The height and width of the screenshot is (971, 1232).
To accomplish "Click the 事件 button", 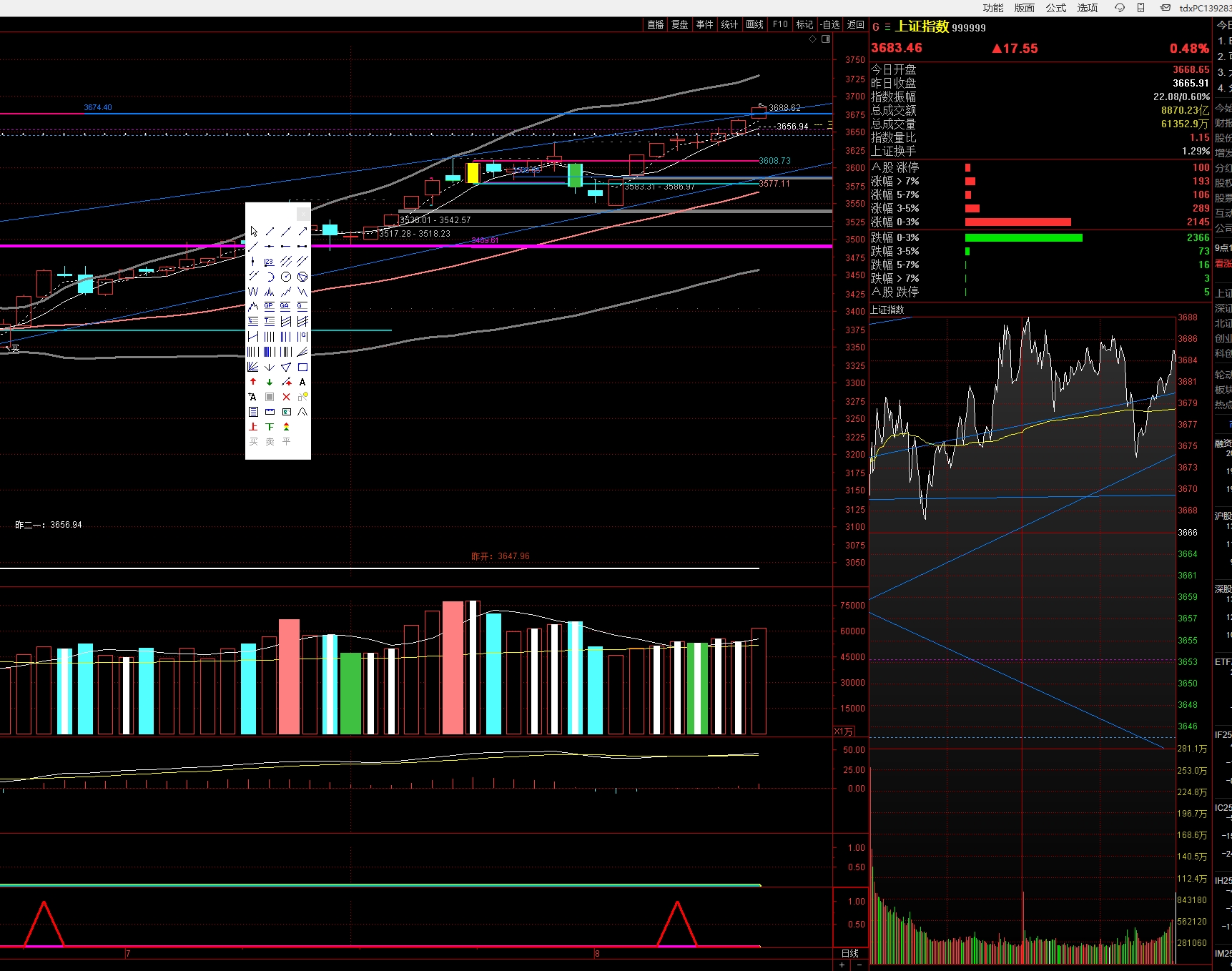I will (x=705, y=24).
